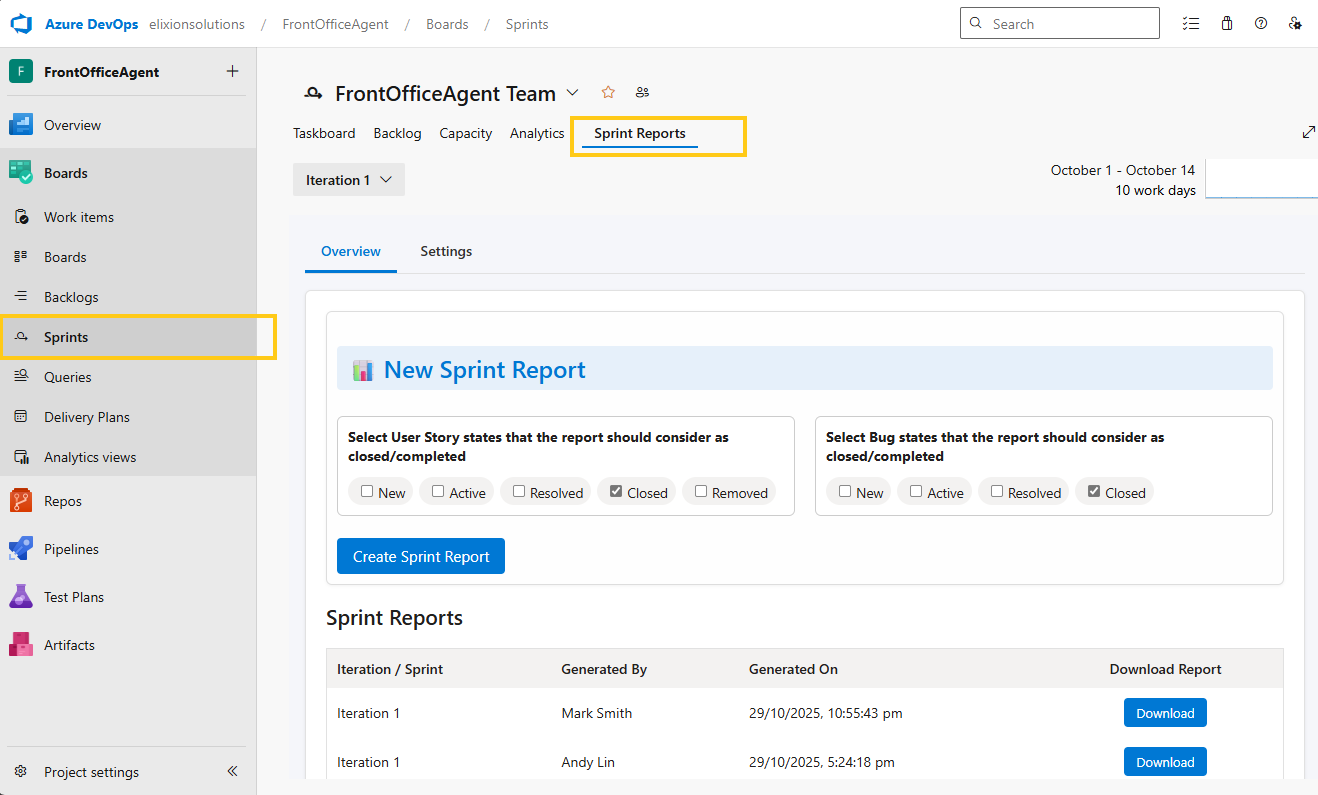The width and height of the screenshot is (1318, 795).
Task: Click the Azure DevOps logo icon
Action: pos(22,24)
